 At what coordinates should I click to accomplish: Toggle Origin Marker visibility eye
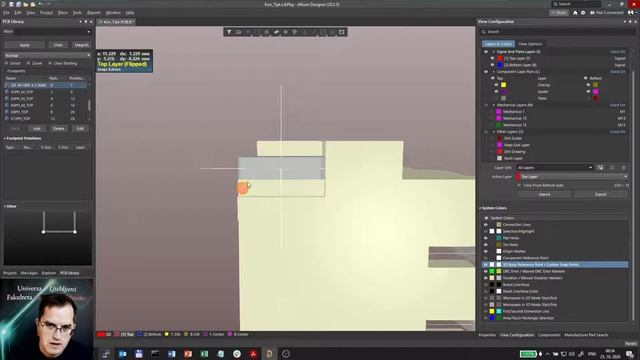pos(486,251)
